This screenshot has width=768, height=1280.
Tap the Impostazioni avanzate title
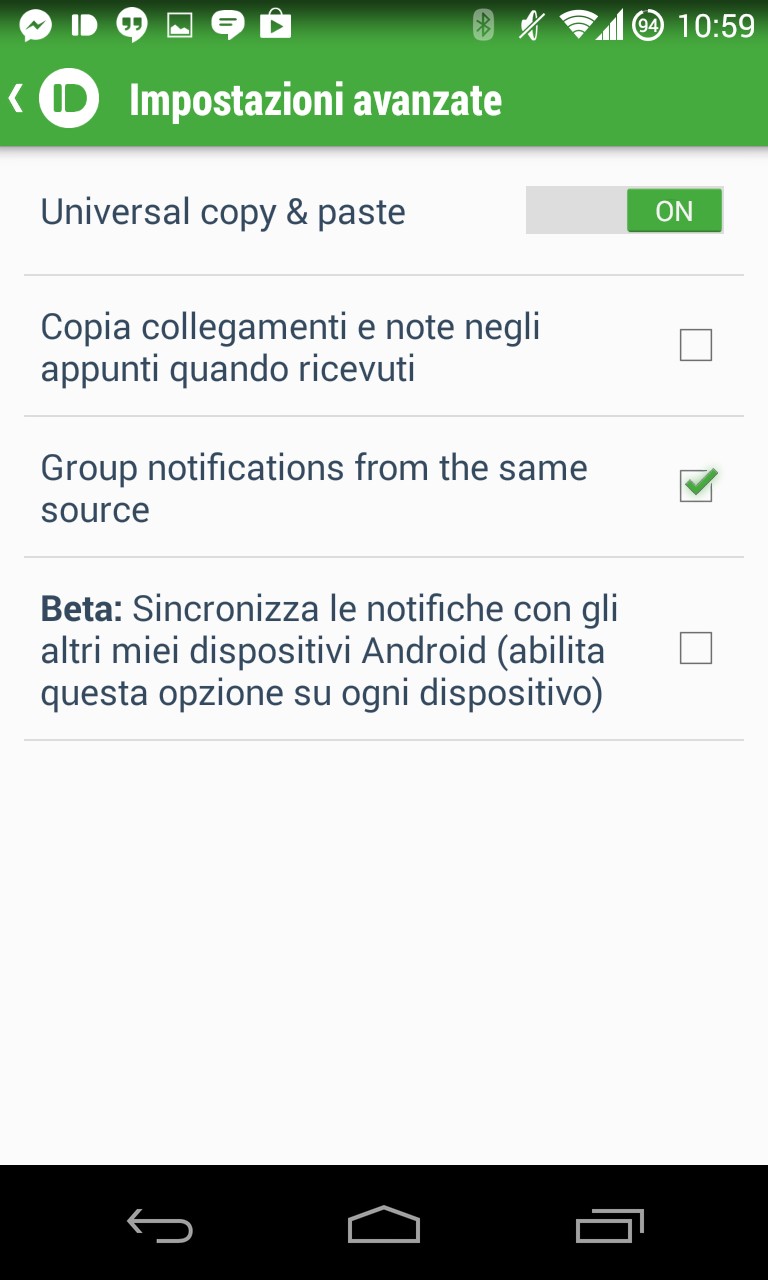click(315, 100)
